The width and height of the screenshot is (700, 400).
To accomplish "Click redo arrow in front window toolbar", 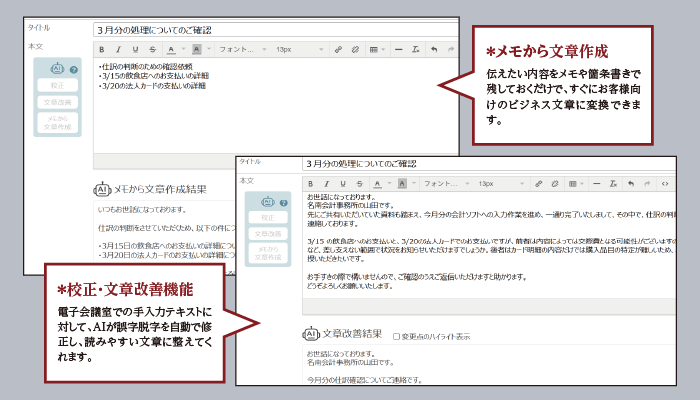I will pos(647,183).
